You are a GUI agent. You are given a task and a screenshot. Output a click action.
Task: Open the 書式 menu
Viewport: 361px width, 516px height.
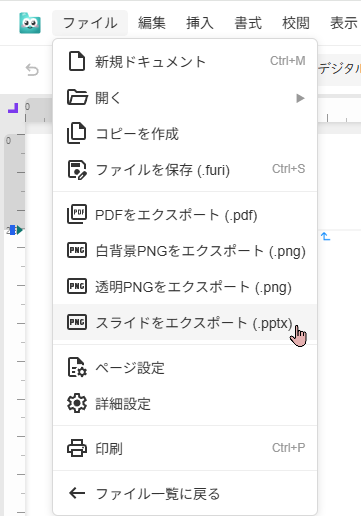pyautogui.click(x=248, y=23)
